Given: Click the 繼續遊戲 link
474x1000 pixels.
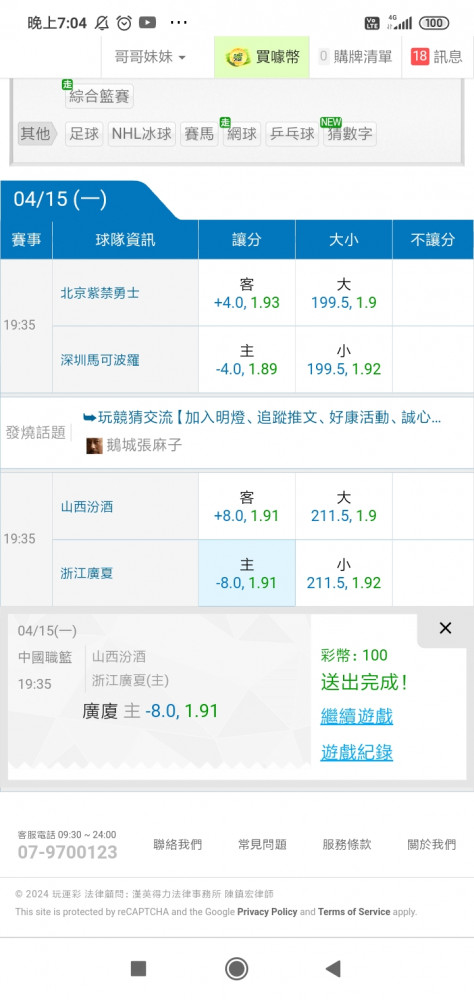Looking at the screenshot, I should point(357,716).
